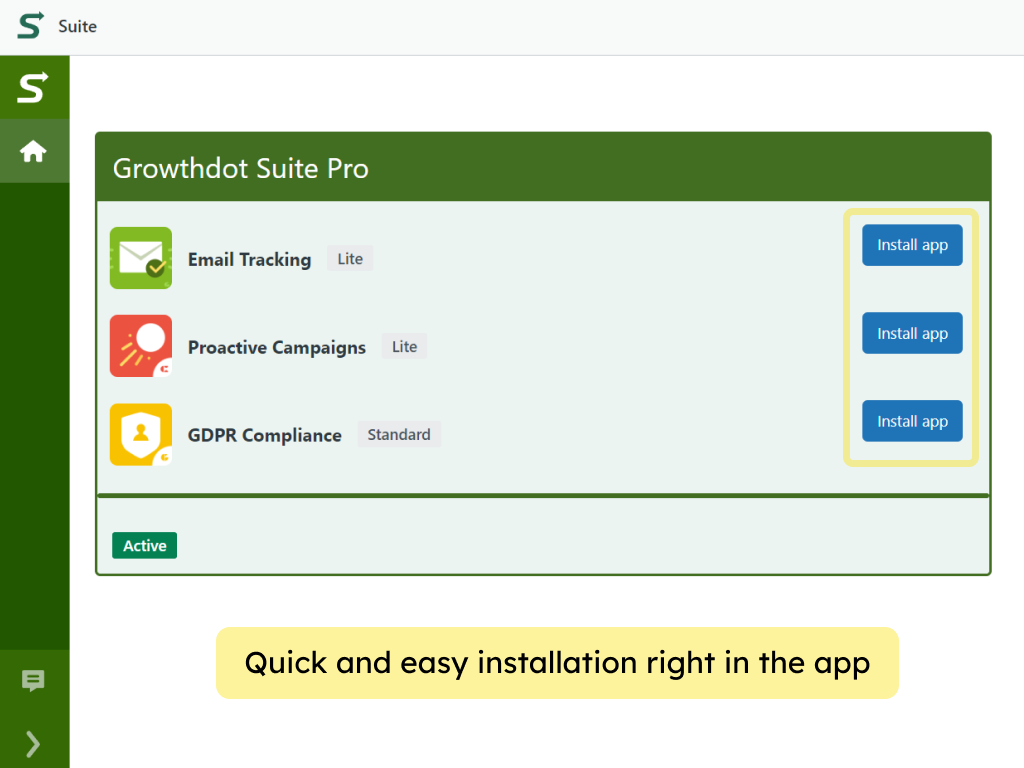1024x768 pixels.
Task: Install the Email Tracking app
Action: tap(911, 245)
